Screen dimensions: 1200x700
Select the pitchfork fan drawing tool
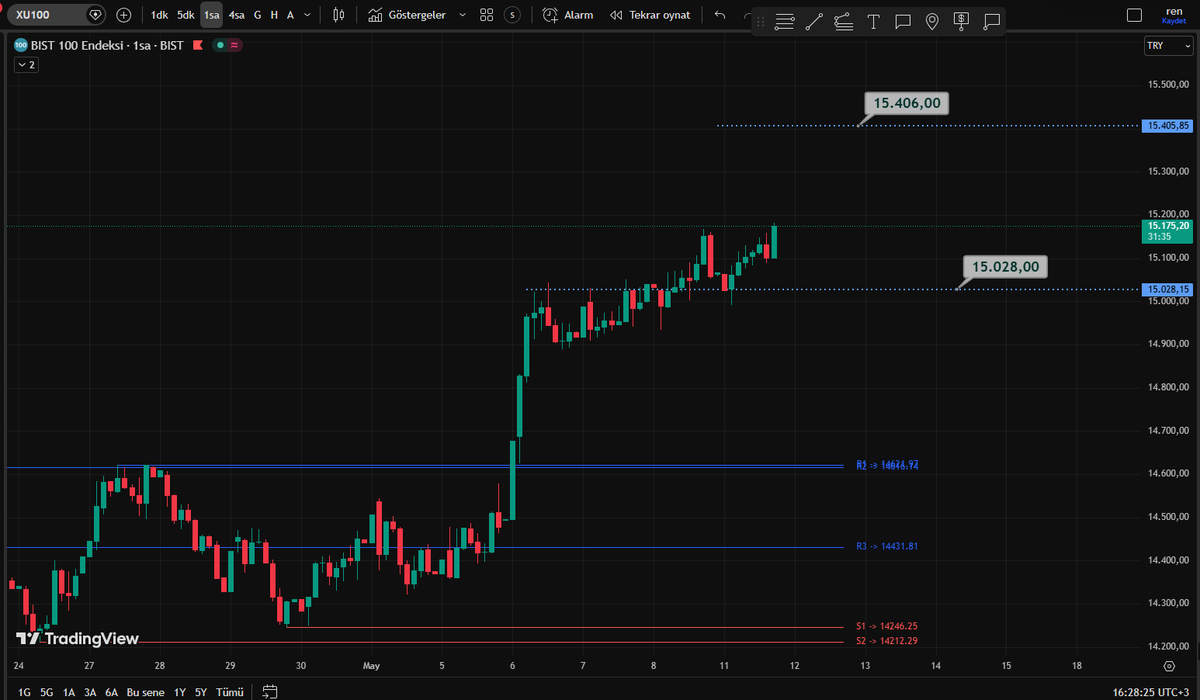point(844,21)
